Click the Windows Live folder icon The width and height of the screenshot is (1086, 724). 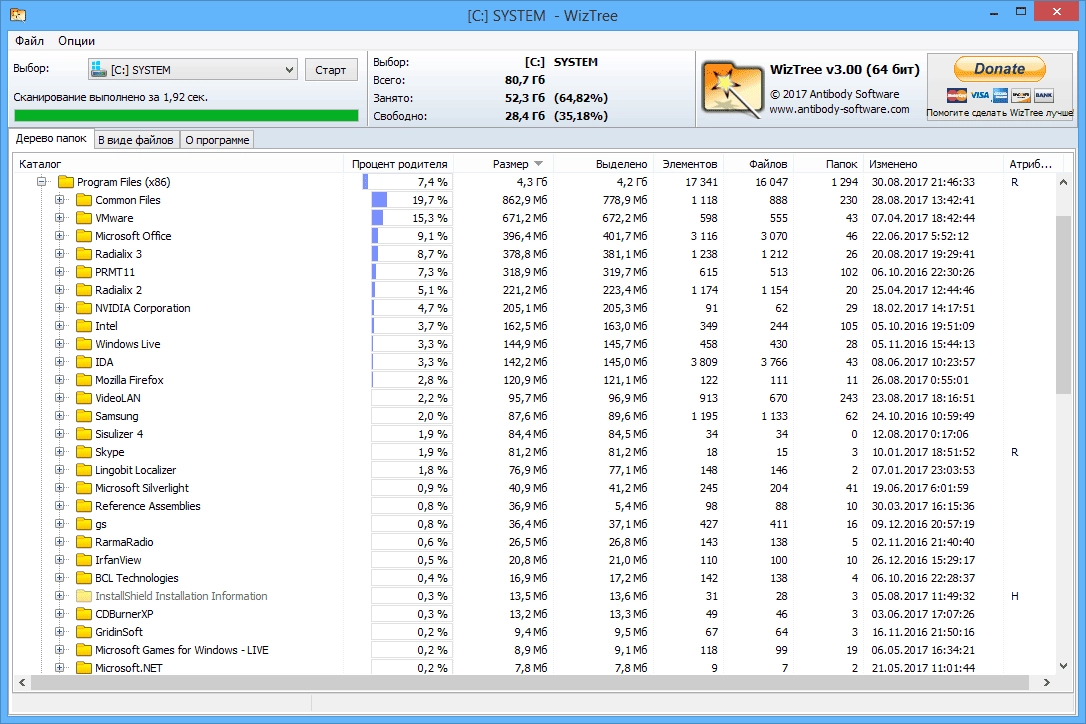(x=84, y=344)
